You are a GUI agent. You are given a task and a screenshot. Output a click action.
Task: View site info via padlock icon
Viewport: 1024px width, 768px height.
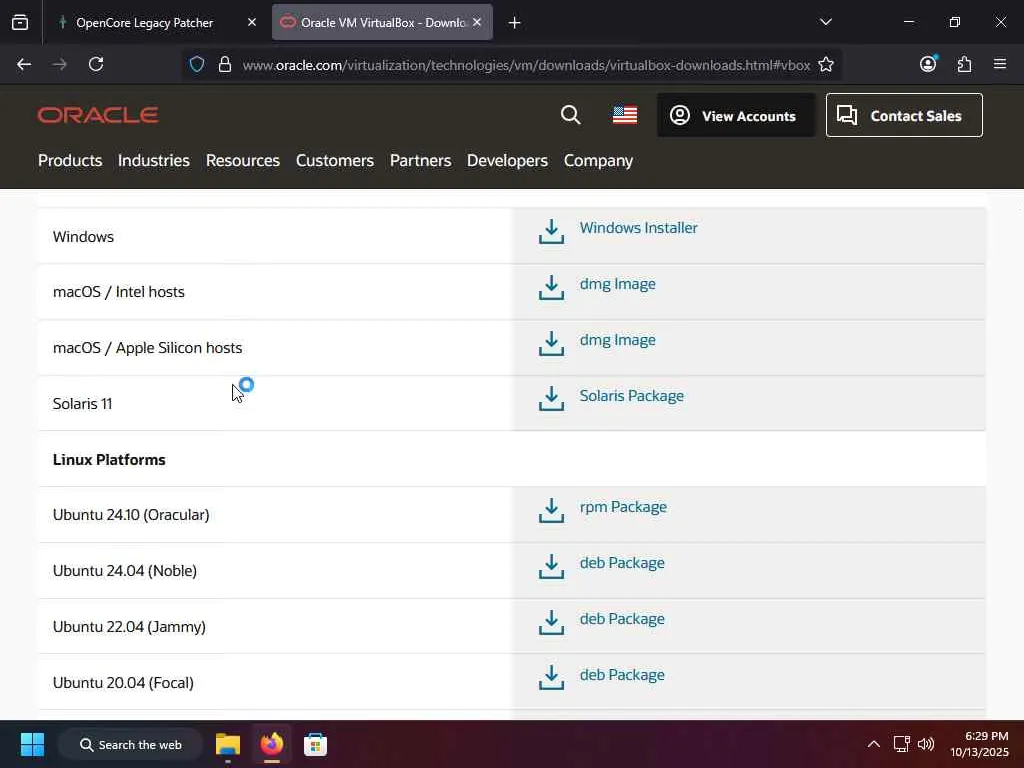(x=225, y=64)
